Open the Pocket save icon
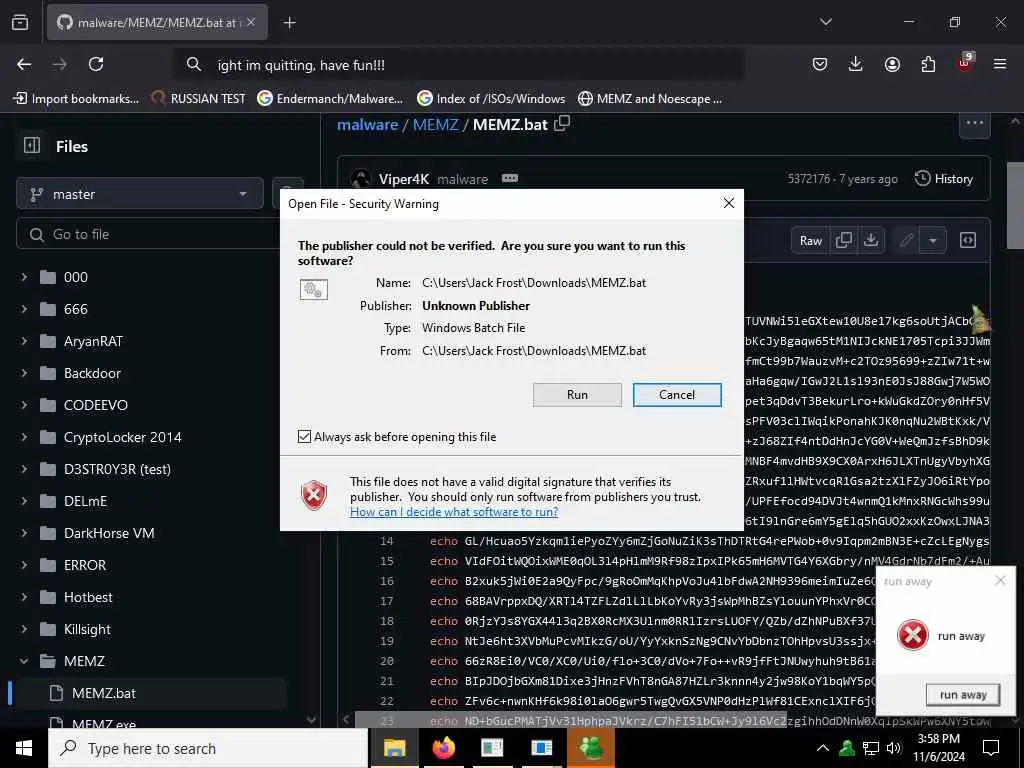This screenshot has width=1024, height=768. tap(820, 64)
